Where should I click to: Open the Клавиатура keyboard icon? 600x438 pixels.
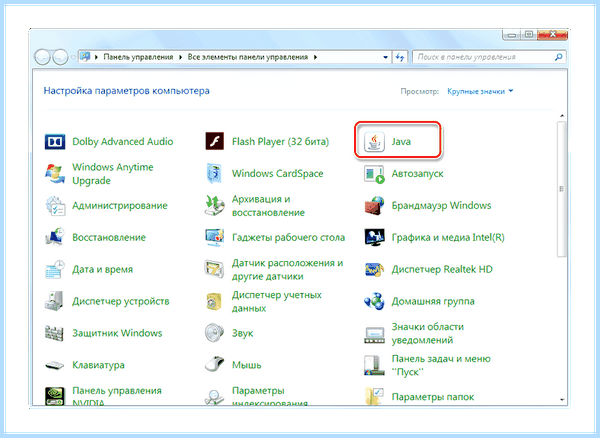tap(55, 365)
